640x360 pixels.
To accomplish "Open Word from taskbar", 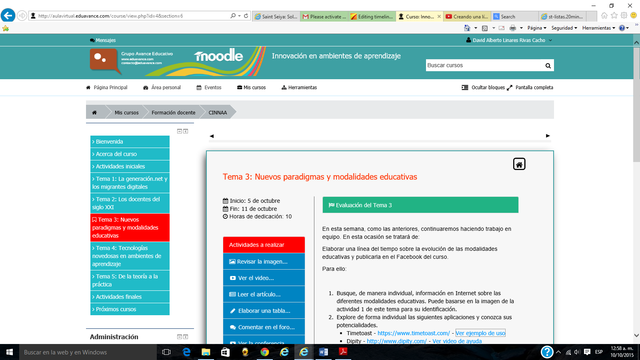I will click(x=323, y=352).
